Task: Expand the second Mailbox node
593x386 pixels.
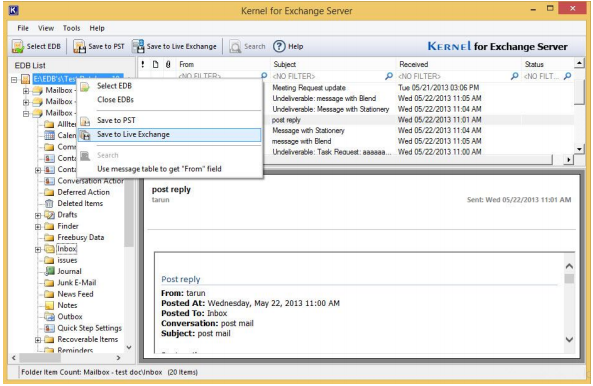Action: (x=26, y=102)
